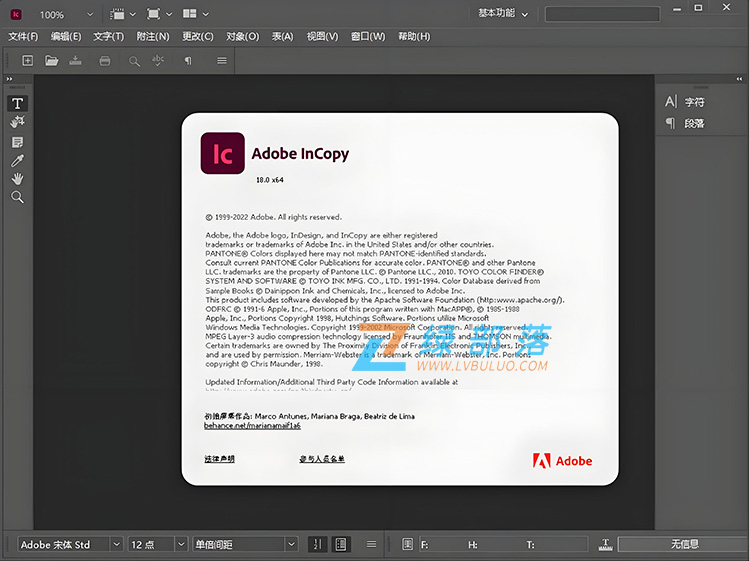The height and width of the screenshot is (561, 750).
Task: Open the 表(A) menu
Action: [x=283, y=36]
